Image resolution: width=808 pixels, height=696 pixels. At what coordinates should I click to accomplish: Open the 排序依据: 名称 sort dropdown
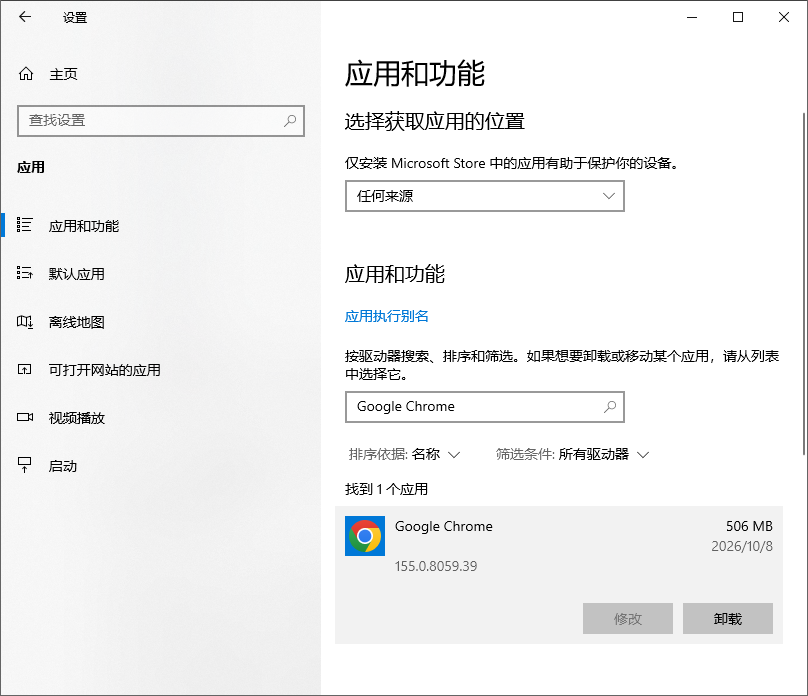pos(404,454)
